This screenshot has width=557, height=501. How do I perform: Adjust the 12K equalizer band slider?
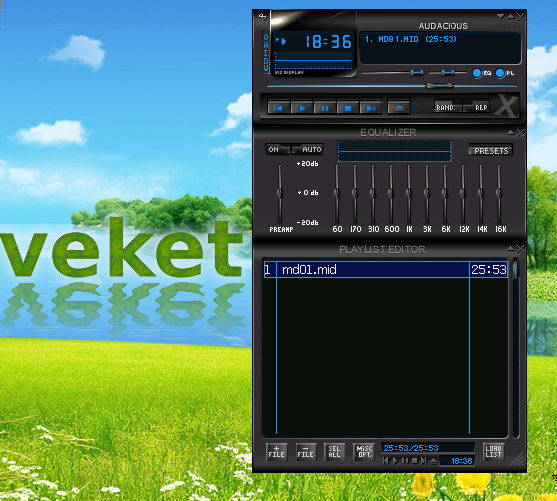(463, 193)
